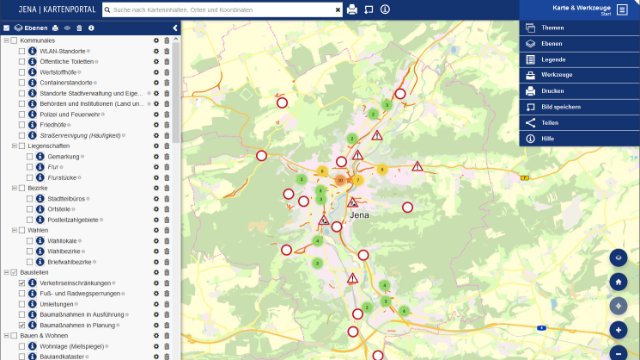The width and height of the screenshot is (640, 360).
Task: Check the Gemarkung layer checkbox
Action: pyautogui.click(x=29, y=156)
